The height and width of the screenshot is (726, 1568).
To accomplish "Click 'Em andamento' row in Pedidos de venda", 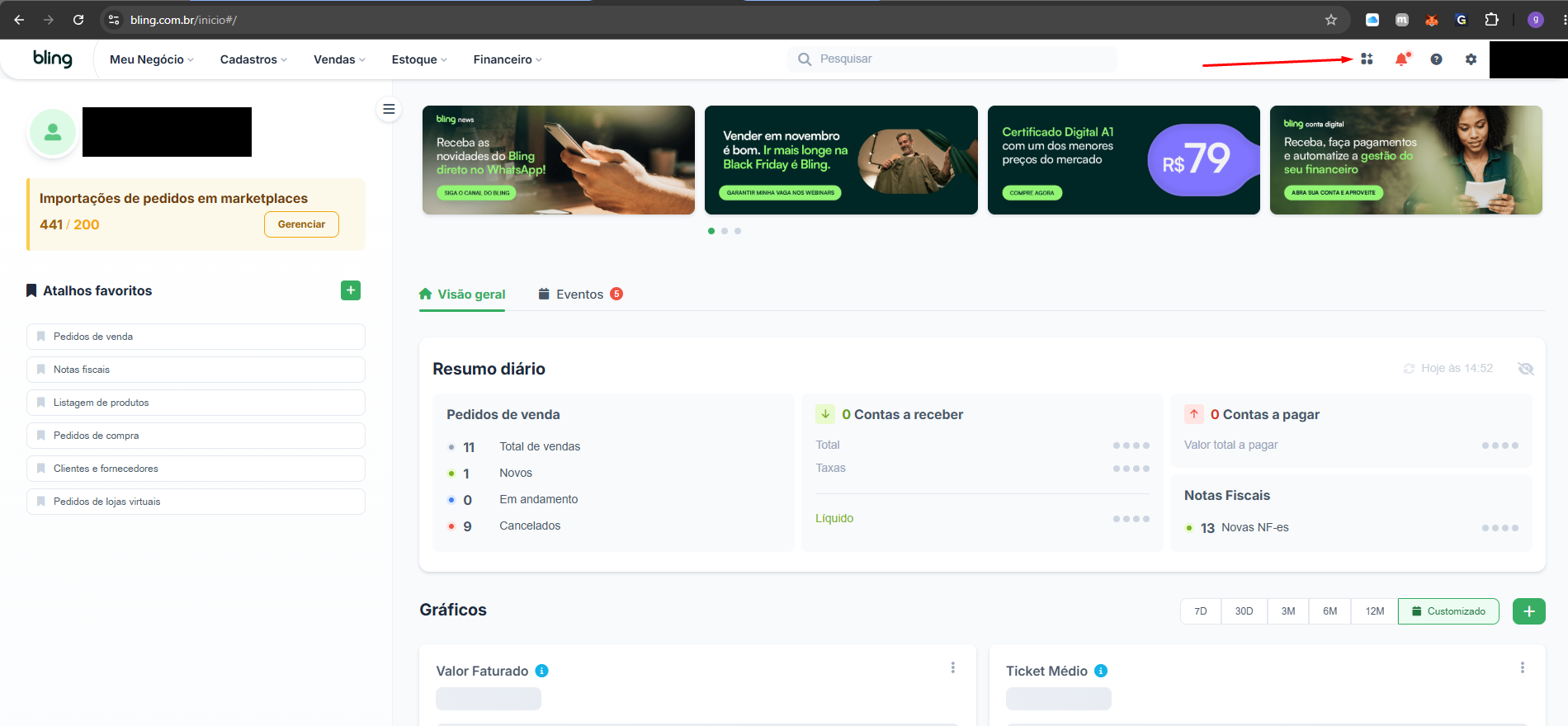I will [x=512, y=499].
